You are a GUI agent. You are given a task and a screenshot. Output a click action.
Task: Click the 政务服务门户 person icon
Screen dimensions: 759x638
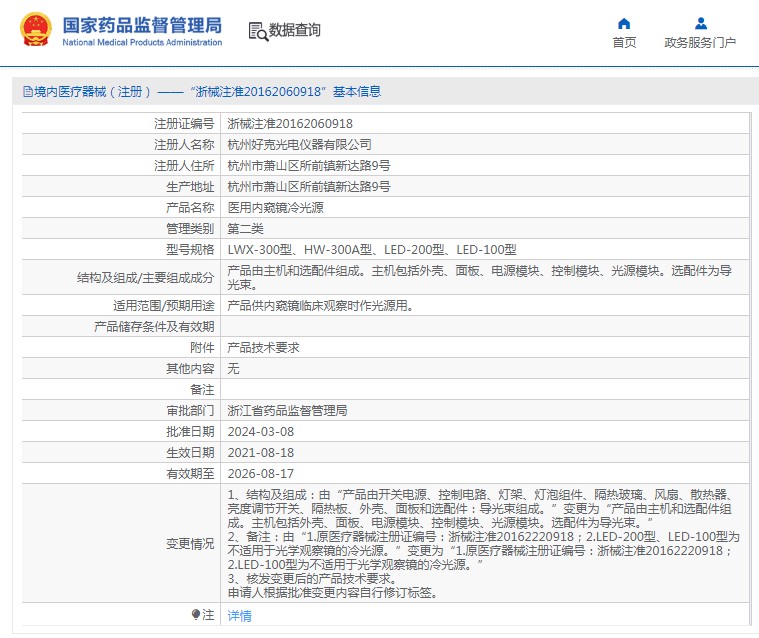tap(700, 23)
